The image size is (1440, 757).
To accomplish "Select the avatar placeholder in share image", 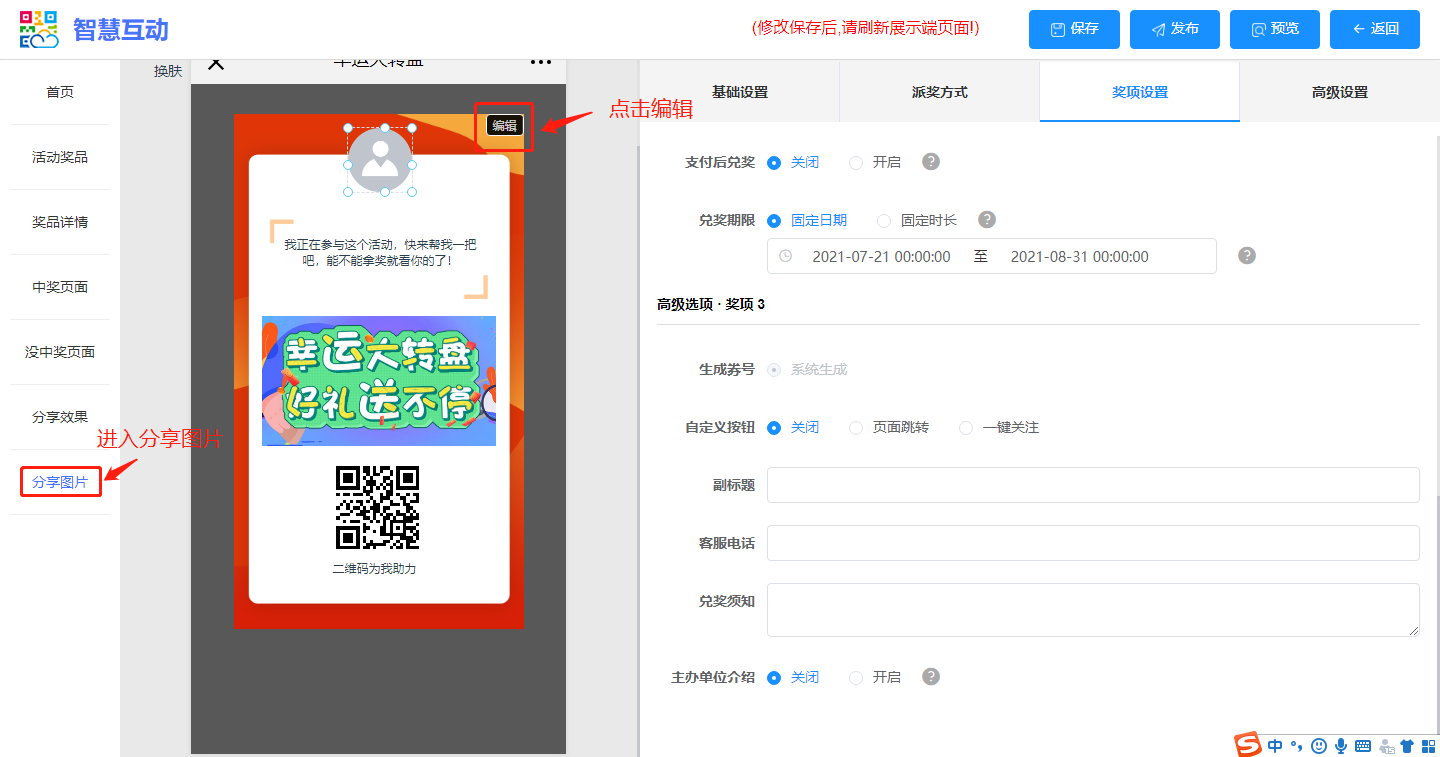I will pos(380,160).
